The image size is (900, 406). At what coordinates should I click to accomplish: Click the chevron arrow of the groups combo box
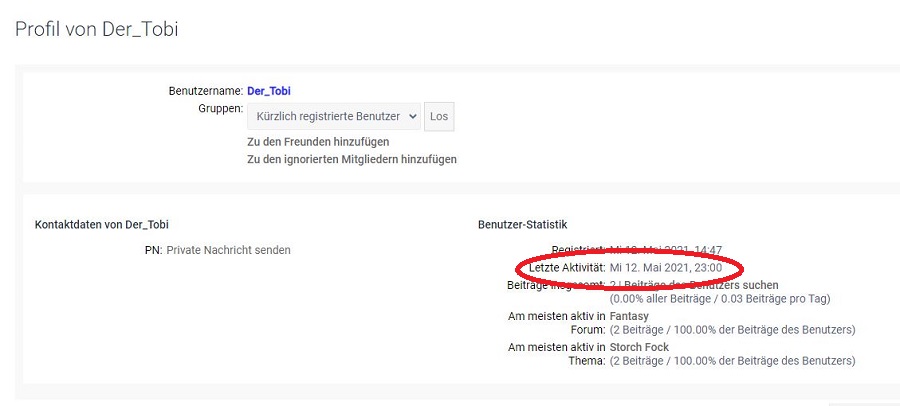point(412,117)
